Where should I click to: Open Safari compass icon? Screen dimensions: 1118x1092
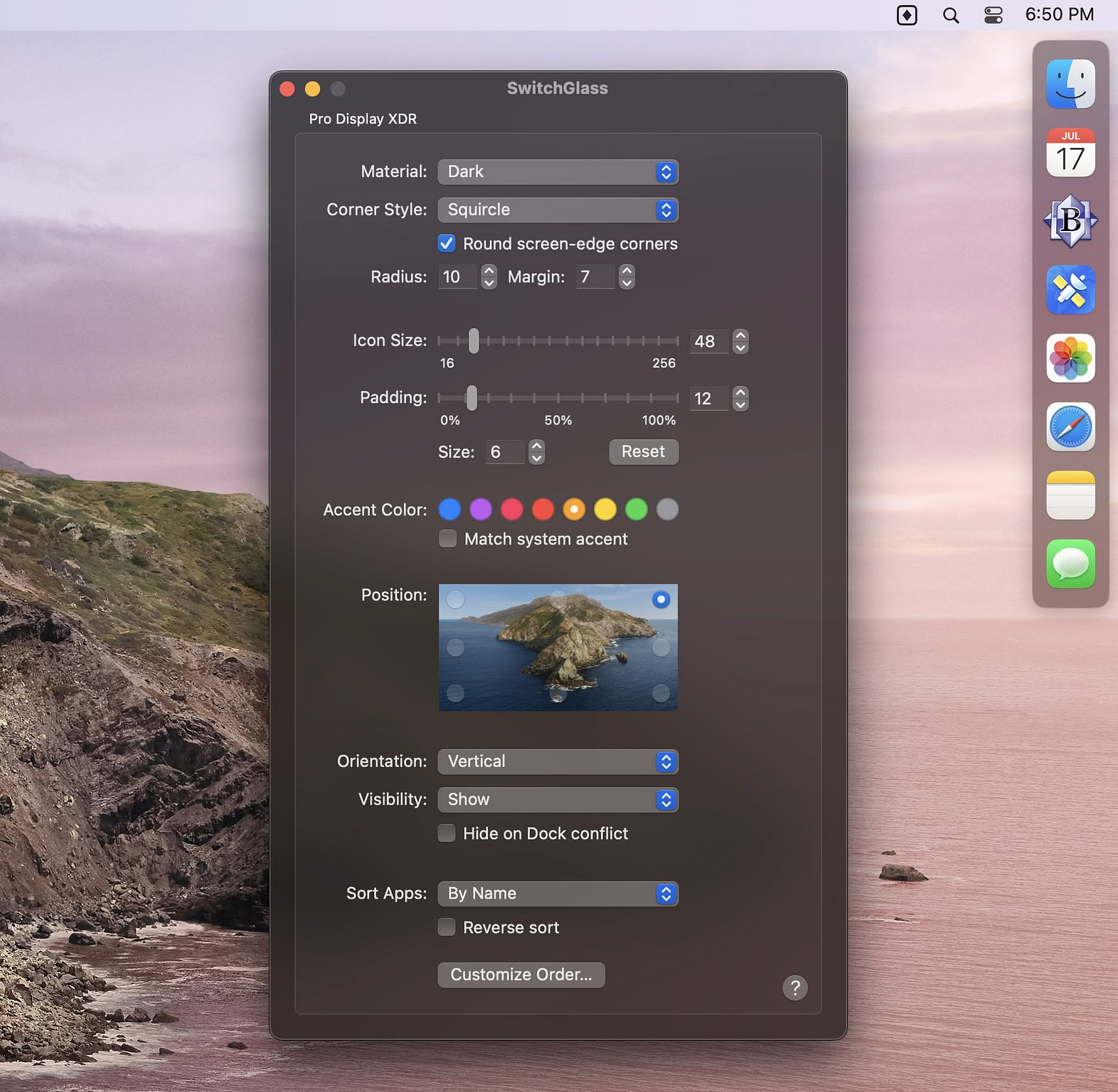click(x=1070, y=427)
